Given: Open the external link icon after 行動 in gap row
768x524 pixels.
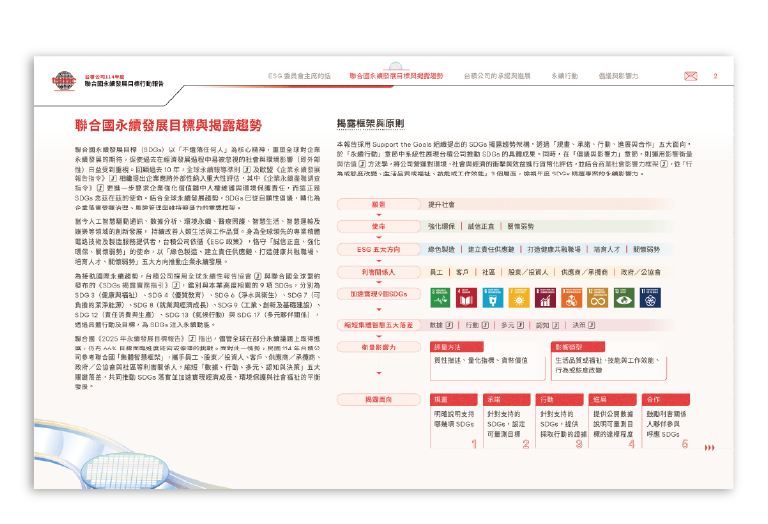Looking at the screenshot, I should 485,325.
